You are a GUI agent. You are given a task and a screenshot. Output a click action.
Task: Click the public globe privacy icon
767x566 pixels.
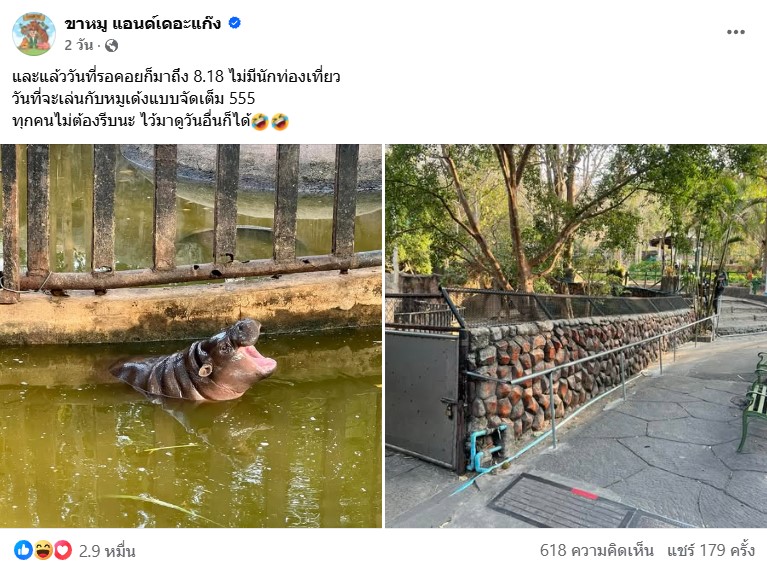coord(112,45)
